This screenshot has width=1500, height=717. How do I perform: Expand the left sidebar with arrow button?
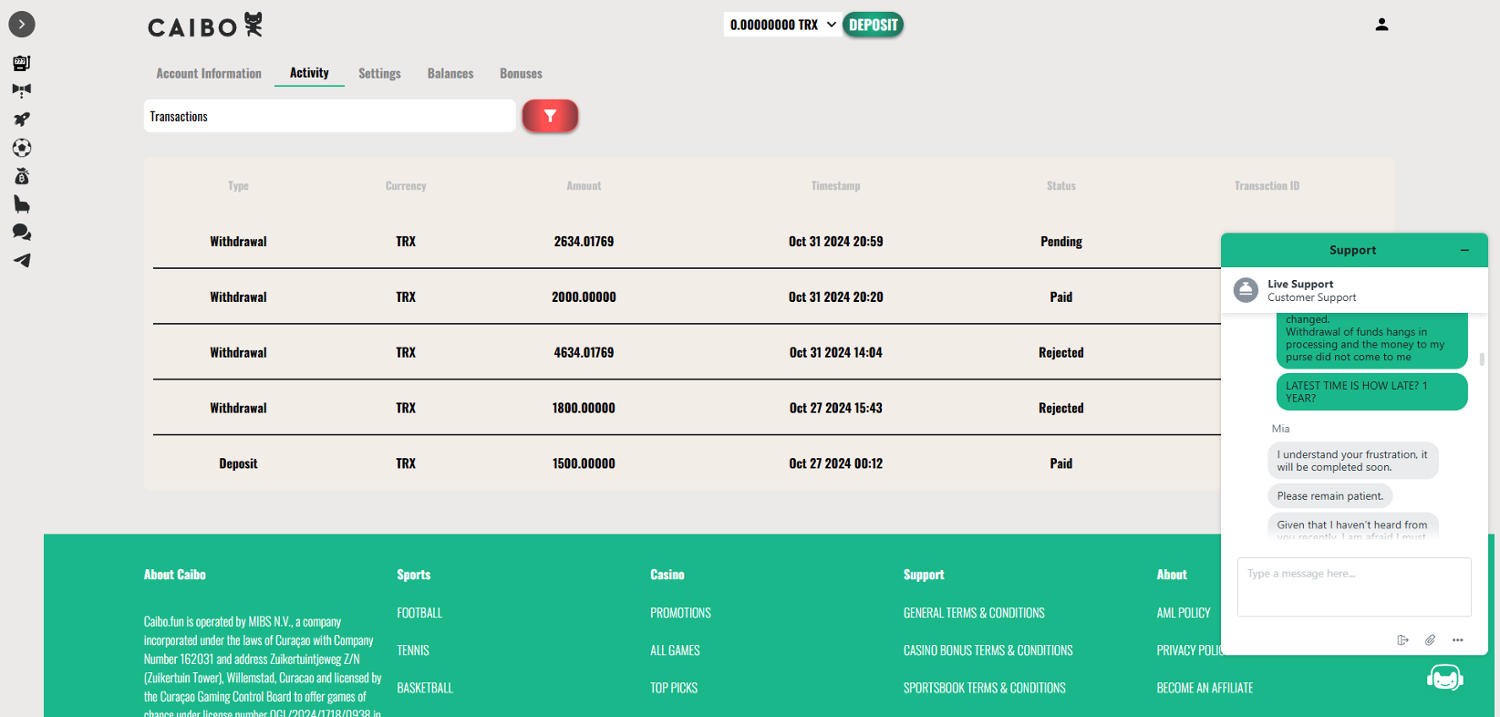coord(21,24)
